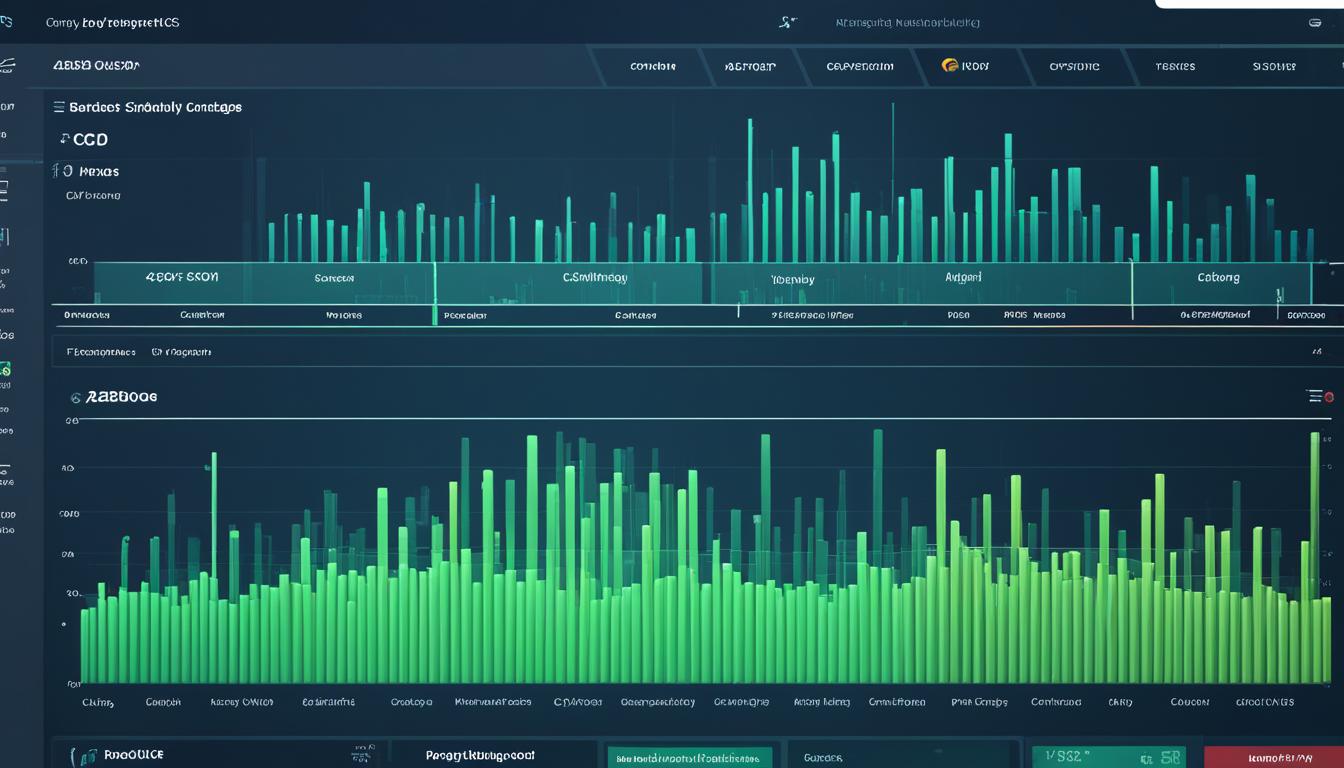Switch to the first tab in the top tab row

(x=652, y=66)
